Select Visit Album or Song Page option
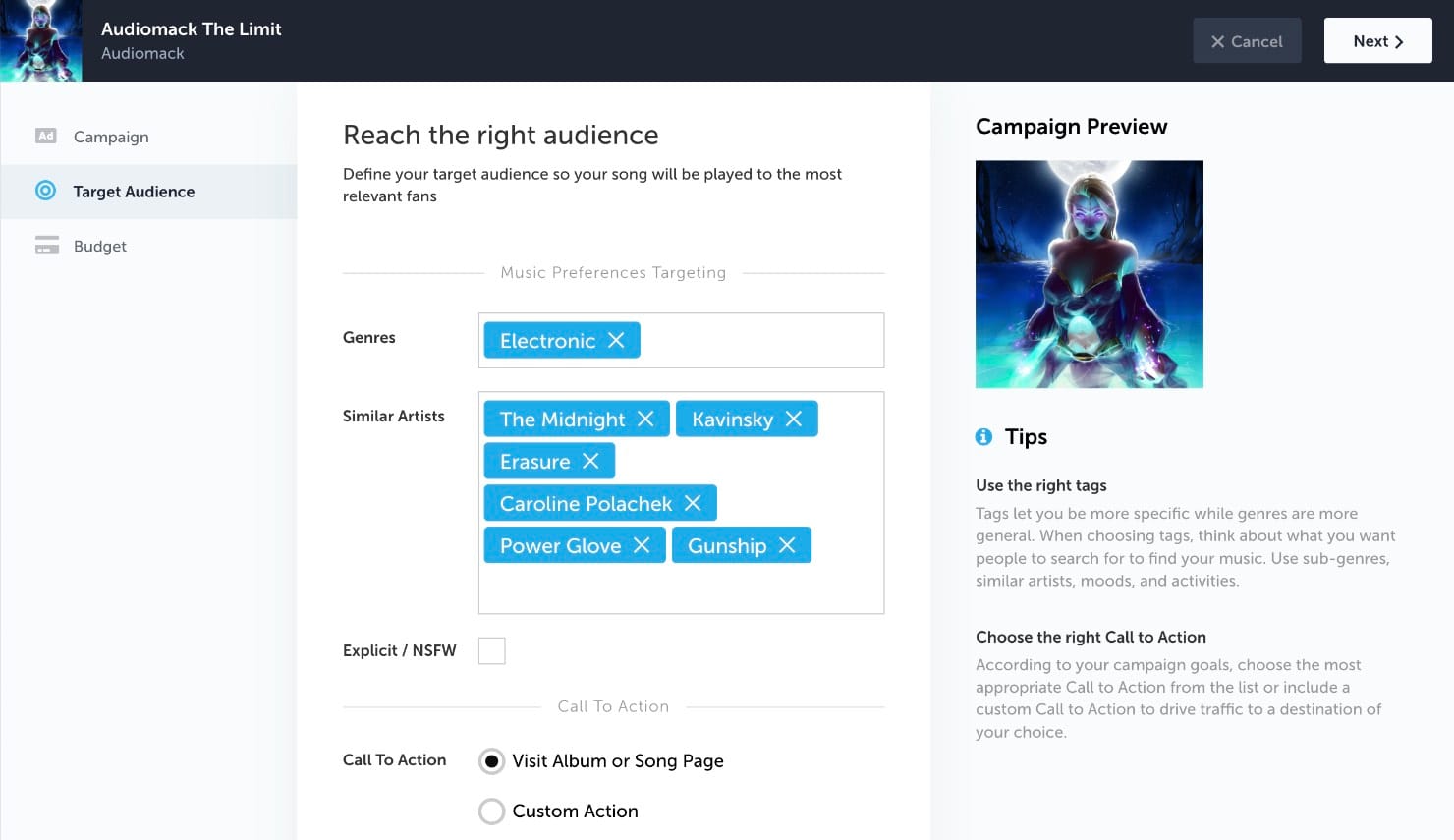The height and width of the screenshot is (840, 1454). click(x=491, y=761)
